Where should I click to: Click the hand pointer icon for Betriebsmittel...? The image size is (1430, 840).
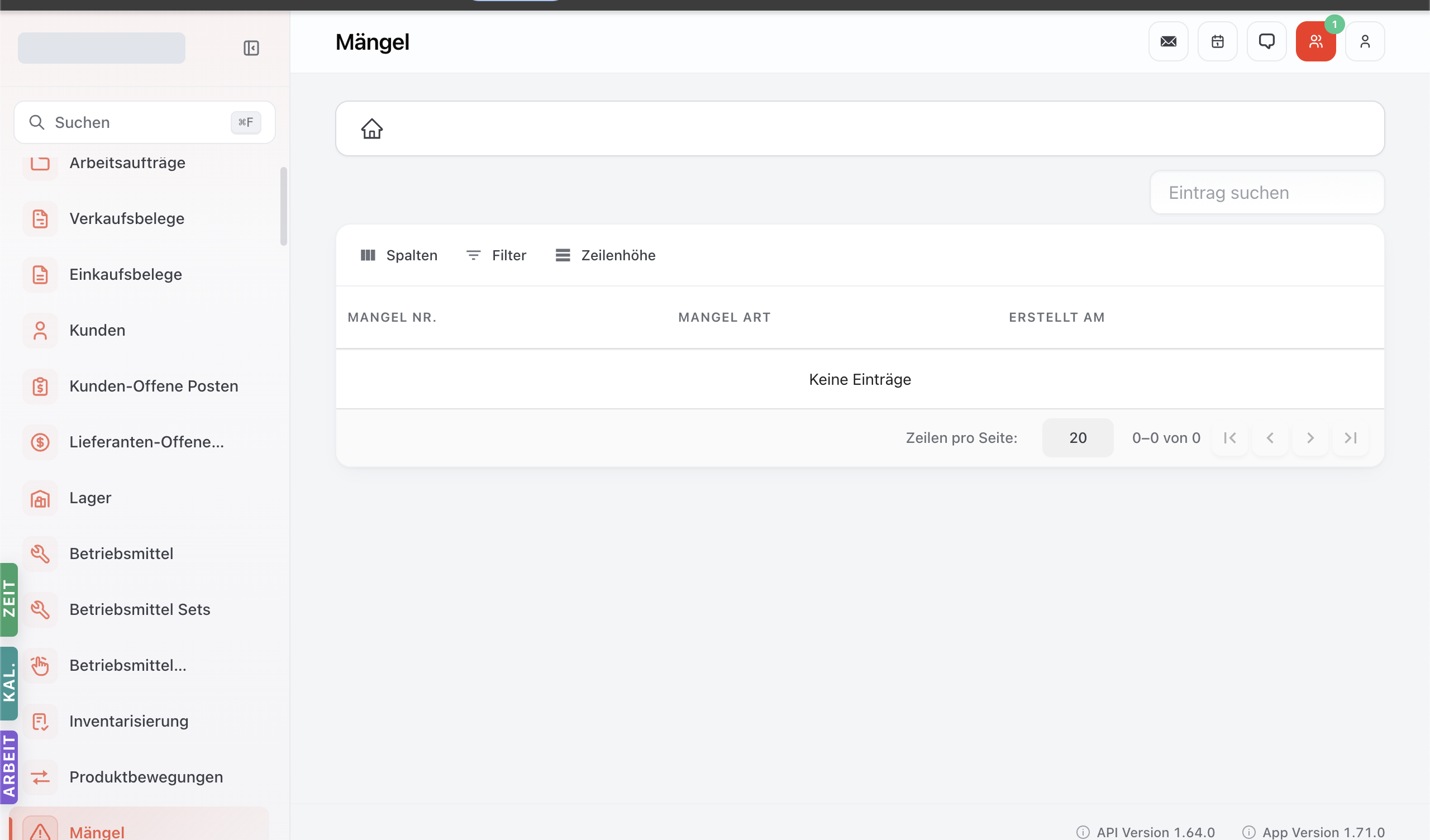(x=40, y=665)
